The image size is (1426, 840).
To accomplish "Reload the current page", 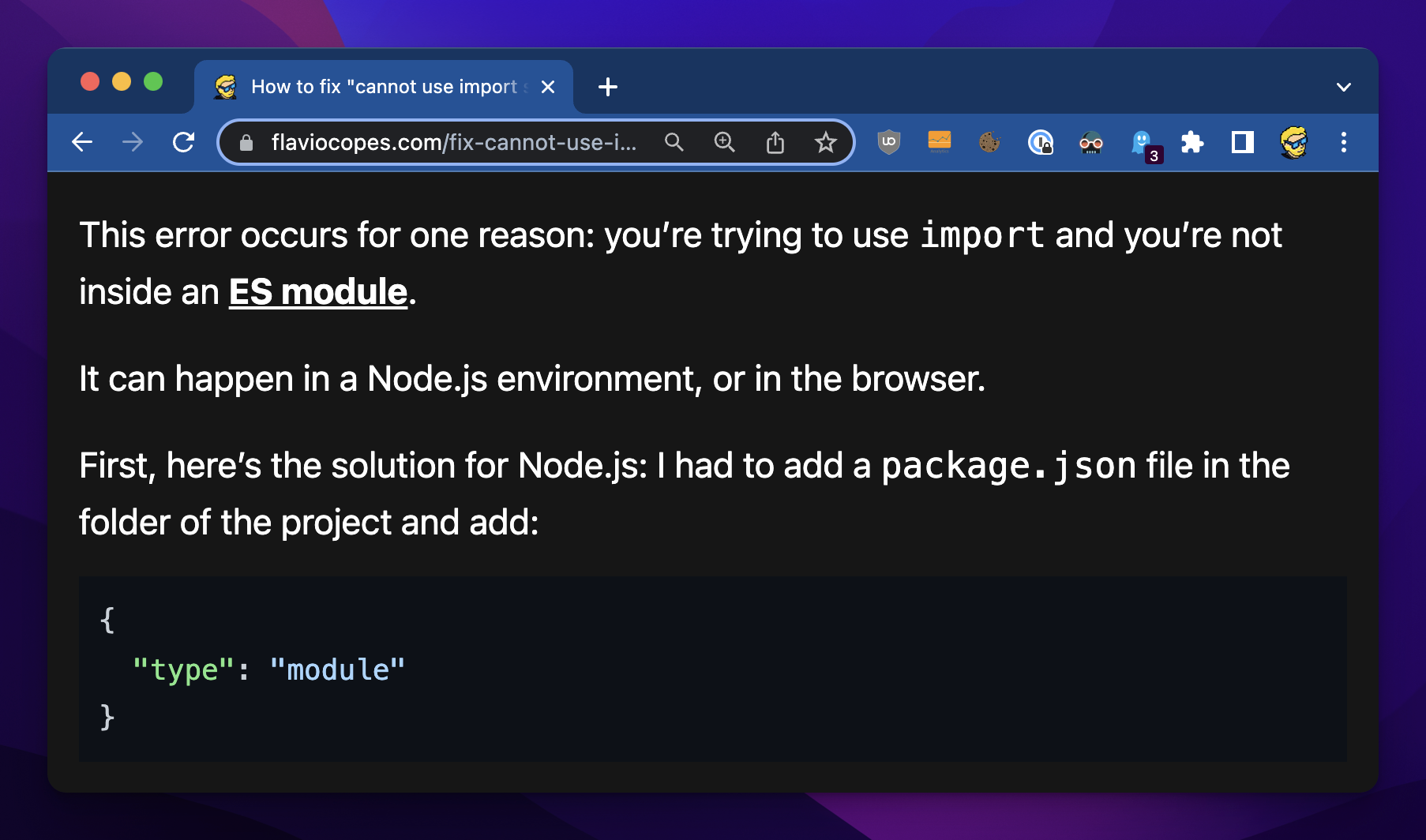I will pos(183,142).
